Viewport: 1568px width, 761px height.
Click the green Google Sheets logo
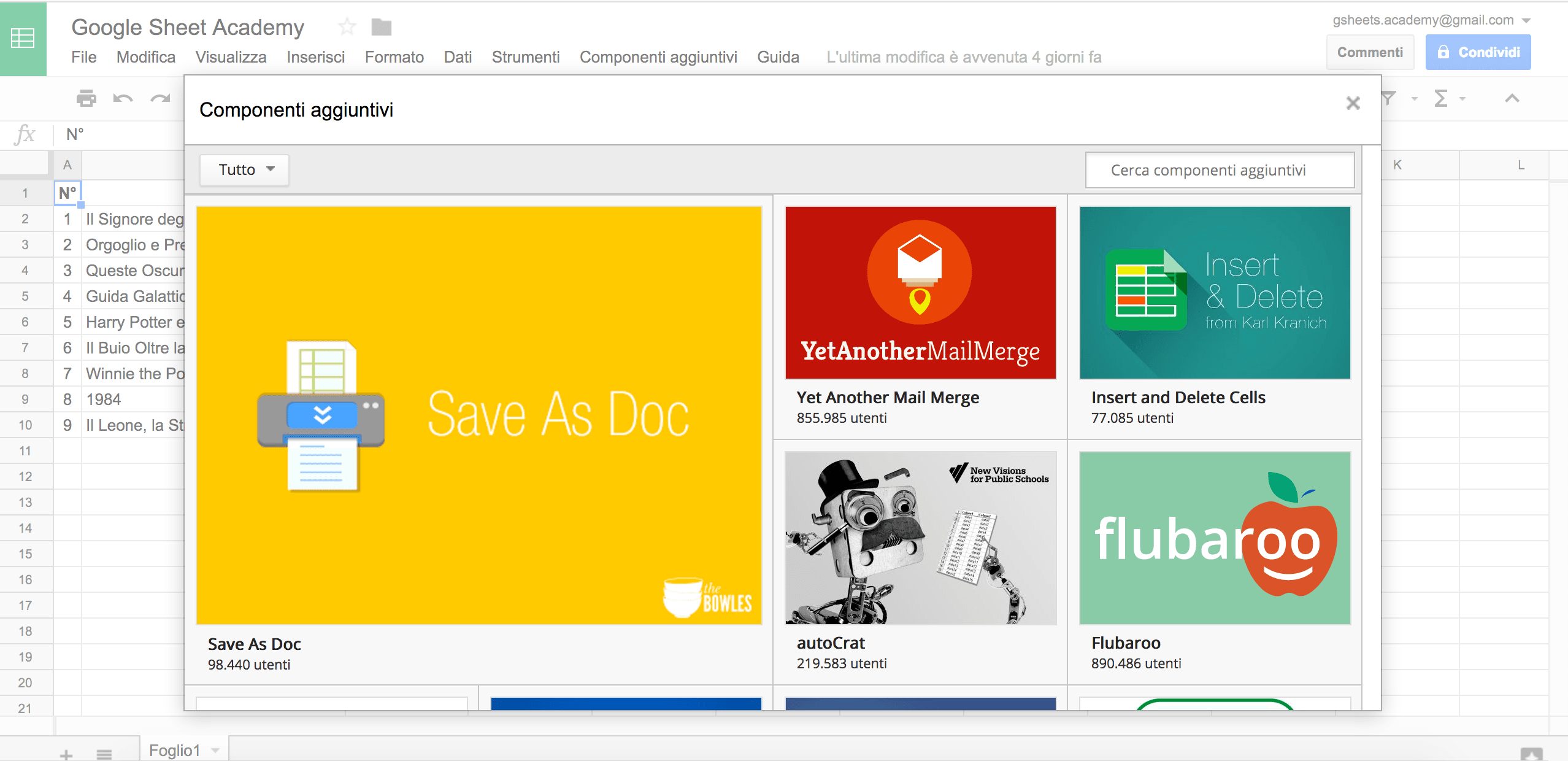click(23, 39)
